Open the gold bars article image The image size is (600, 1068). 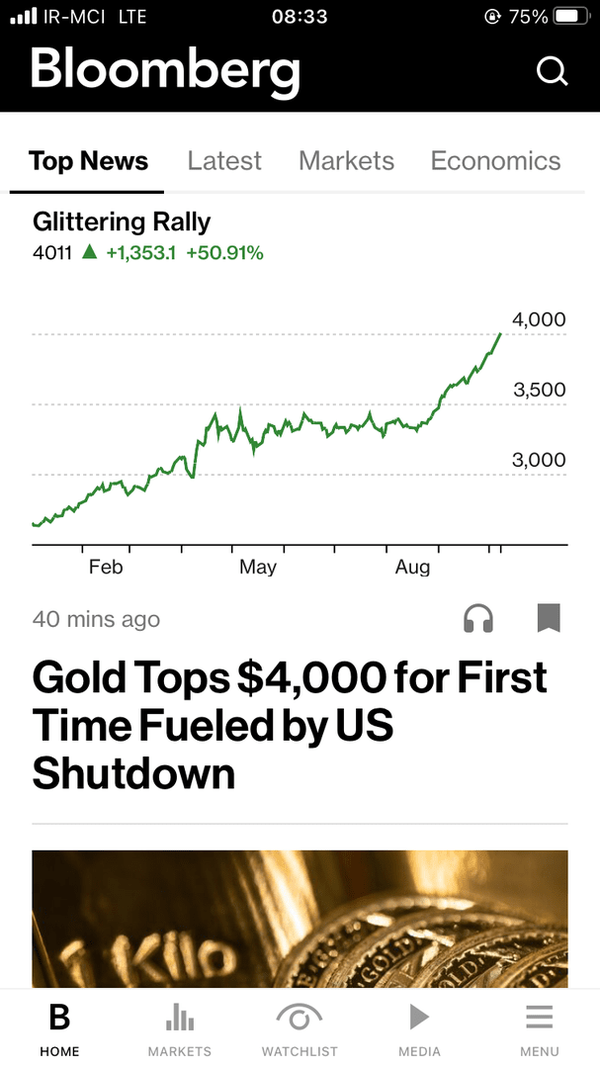pos(300,918)
